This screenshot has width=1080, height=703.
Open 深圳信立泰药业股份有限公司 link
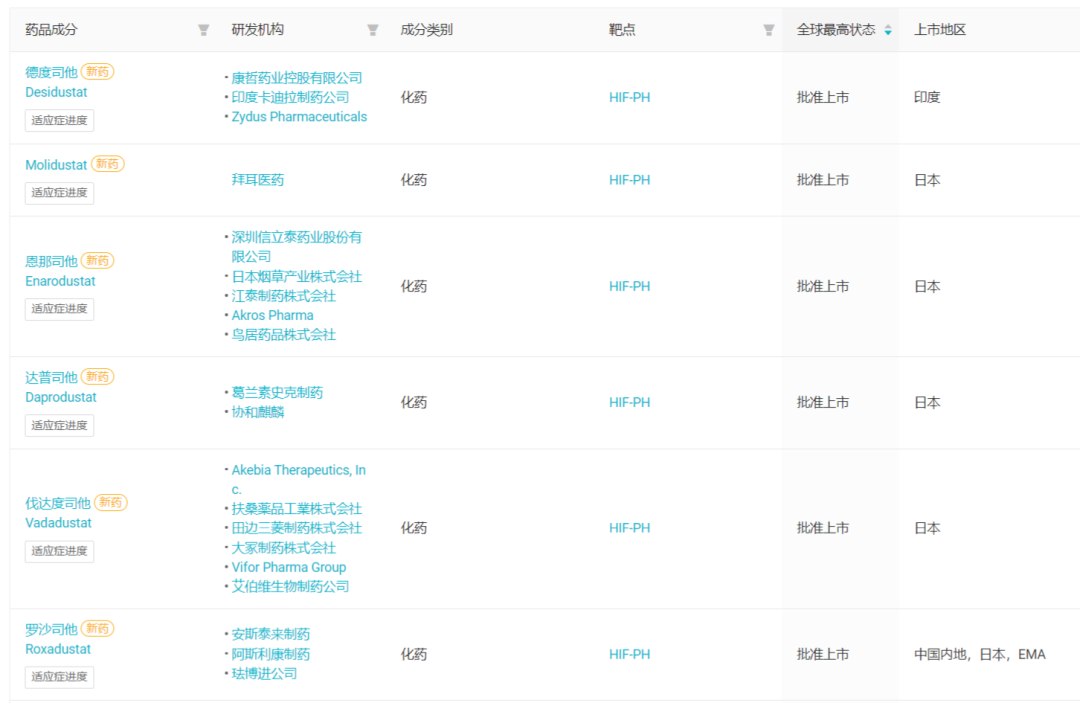(x=297, y=246)
